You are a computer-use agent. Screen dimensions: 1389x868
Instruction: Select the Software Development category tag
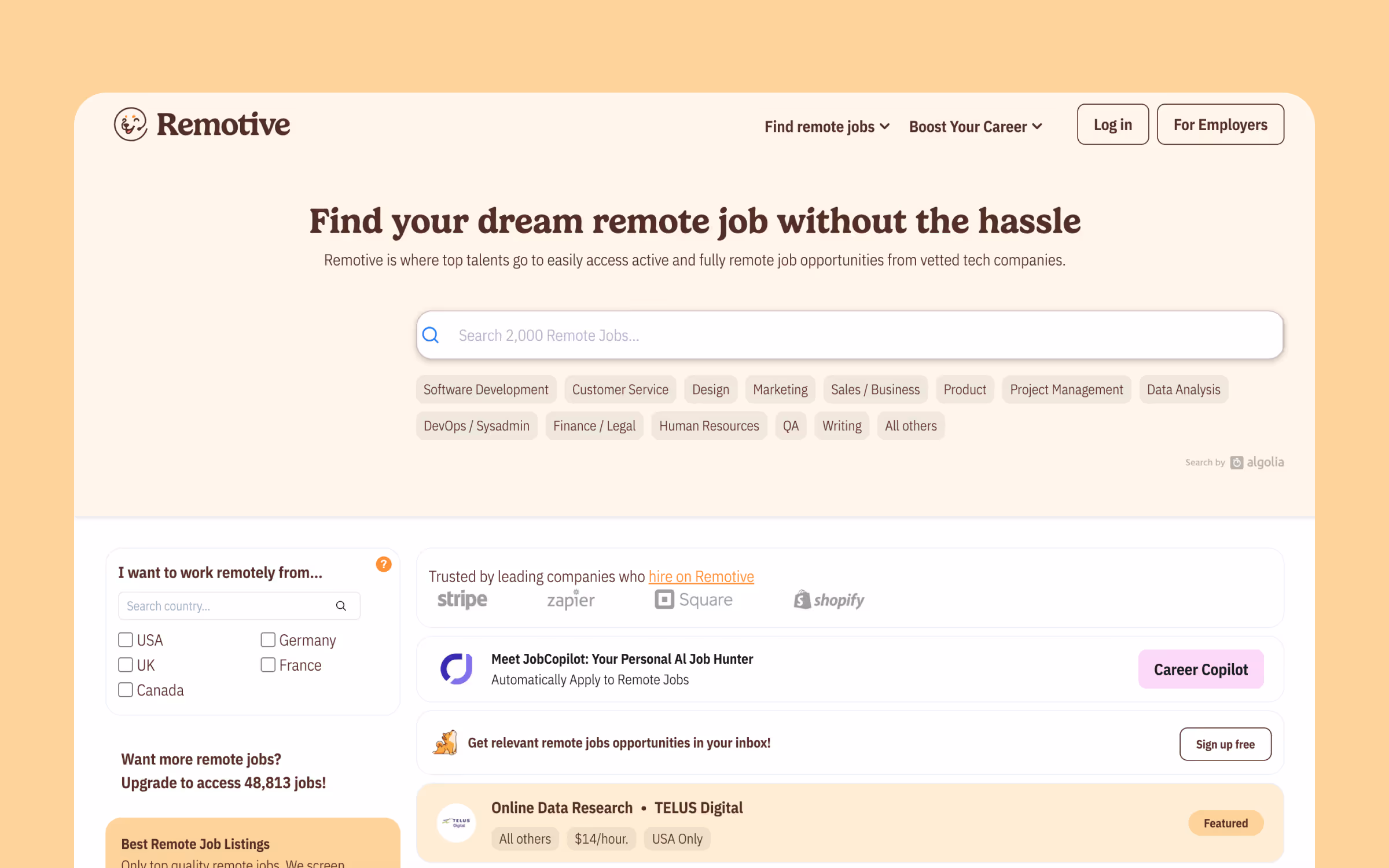[486, 389]
